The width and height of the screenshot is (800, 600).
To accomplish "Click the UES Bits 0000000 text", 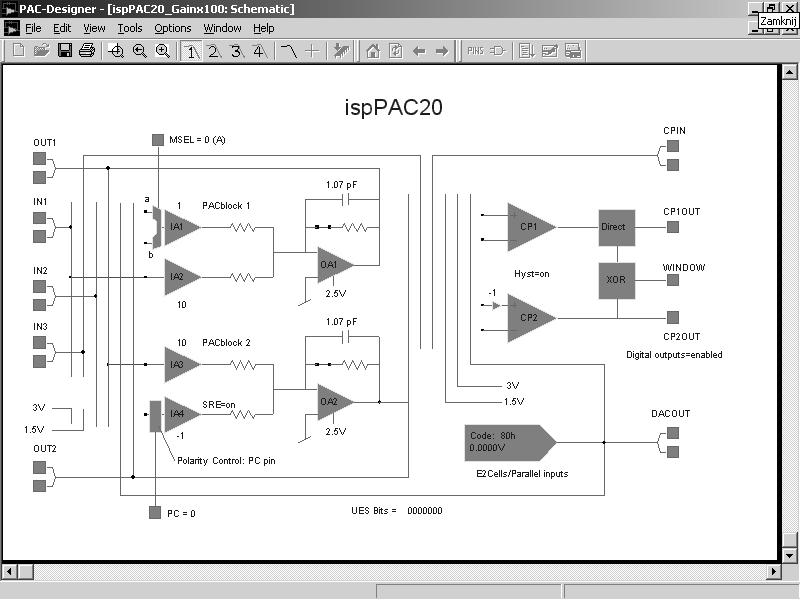I will pyautogui.click(x=396, y=511).
